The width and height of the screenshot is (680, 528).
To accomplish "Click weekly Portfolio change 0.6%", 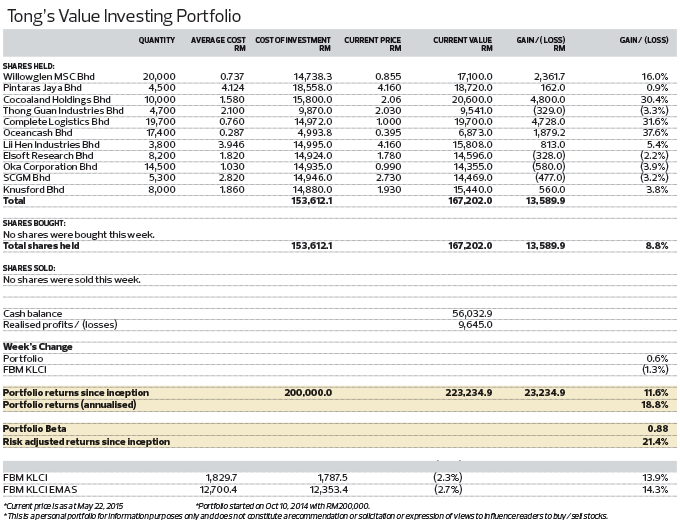I will point(657,359).
